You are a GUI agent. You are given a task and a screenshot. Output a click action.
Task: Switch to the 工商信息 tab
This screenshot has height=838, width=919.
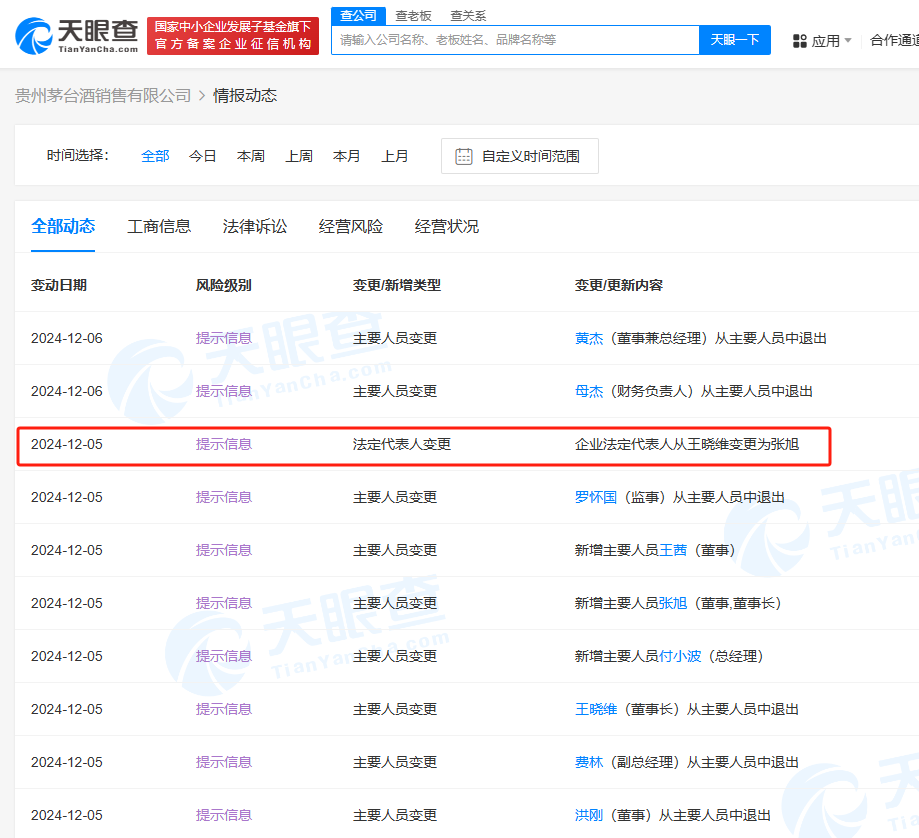[x=159, y=226]
